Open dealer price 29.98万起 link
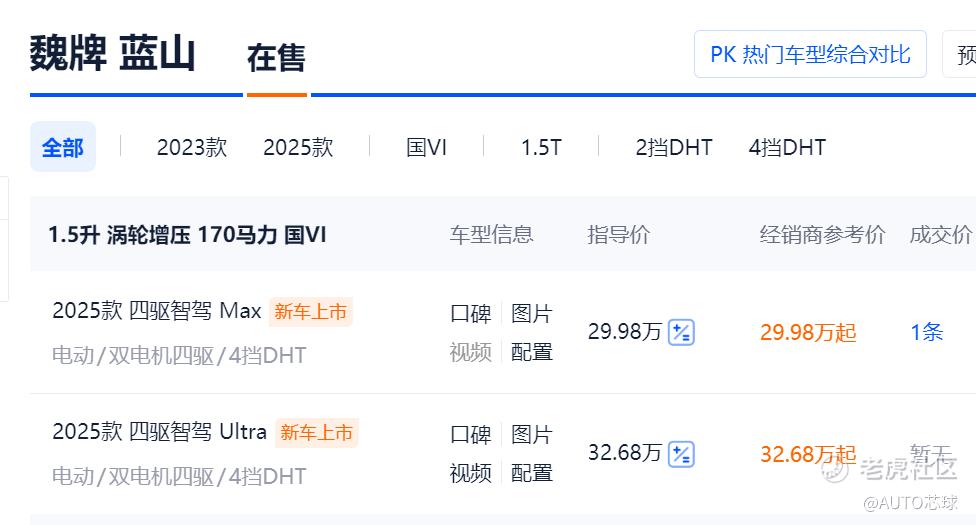This screenshot has width=976, height=525. click(x=808, y=332)
